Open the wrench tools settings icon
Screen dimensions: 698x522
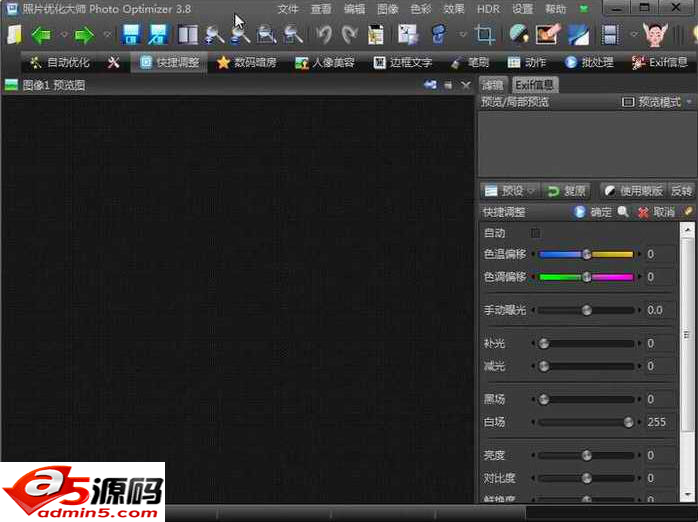click(x=114, y=63)
